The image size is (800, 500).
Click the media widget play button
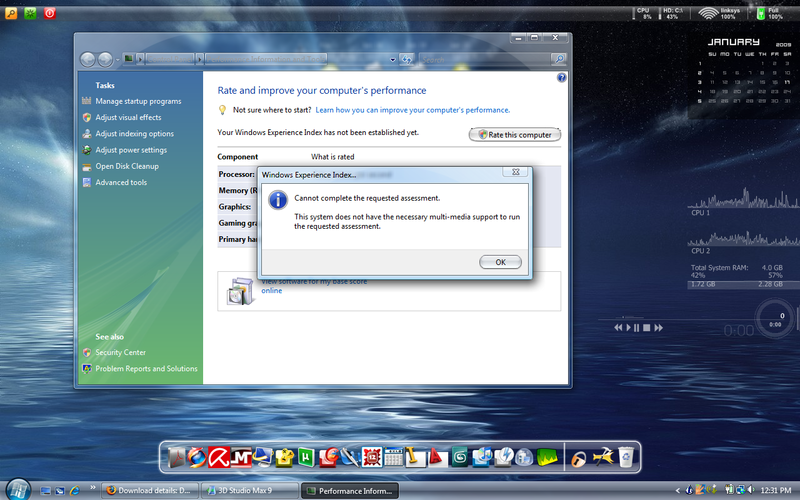click(x=628, y=328)
